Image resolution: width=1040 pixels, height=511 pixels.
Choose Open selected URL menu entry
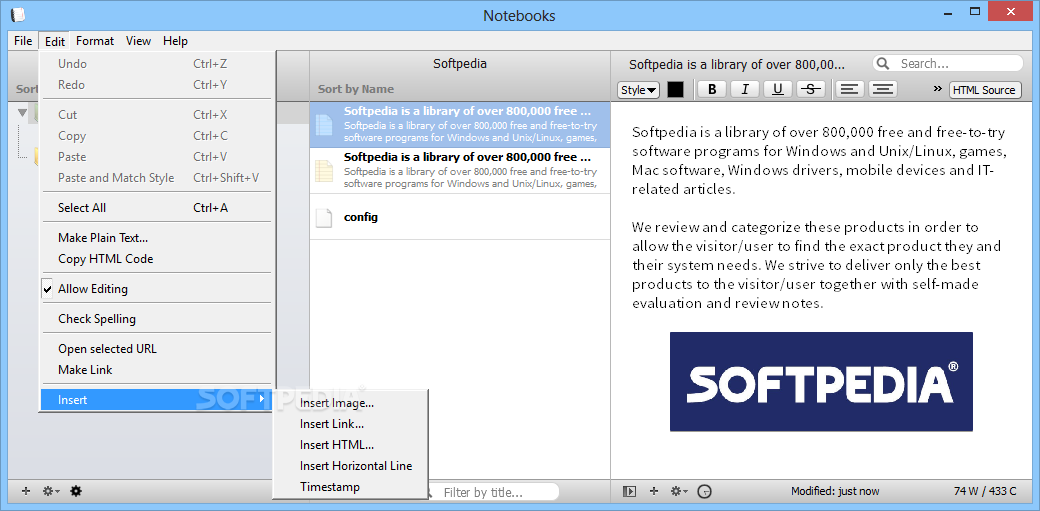[x=158, y=348]
